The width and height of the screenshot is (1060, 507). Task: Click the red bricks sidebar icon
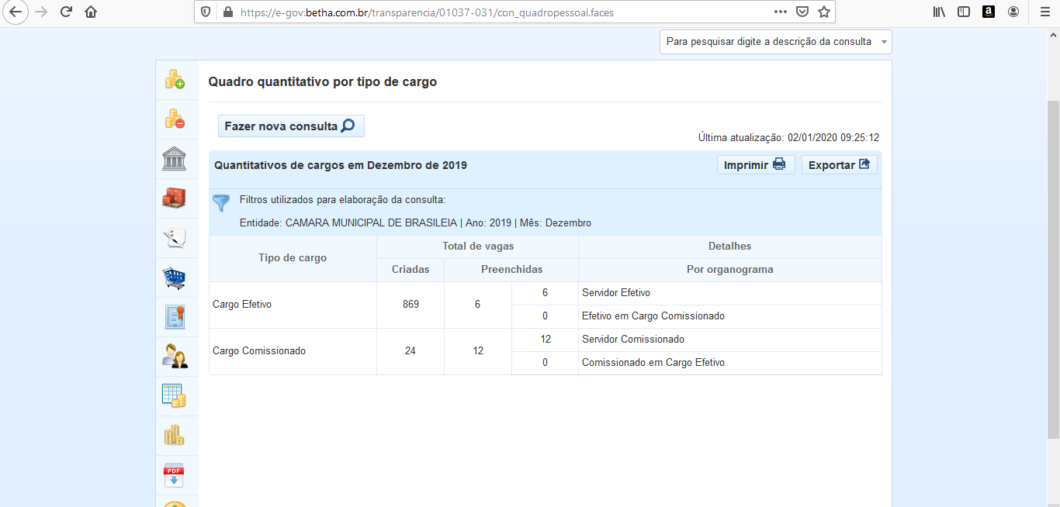click(175, 198)
